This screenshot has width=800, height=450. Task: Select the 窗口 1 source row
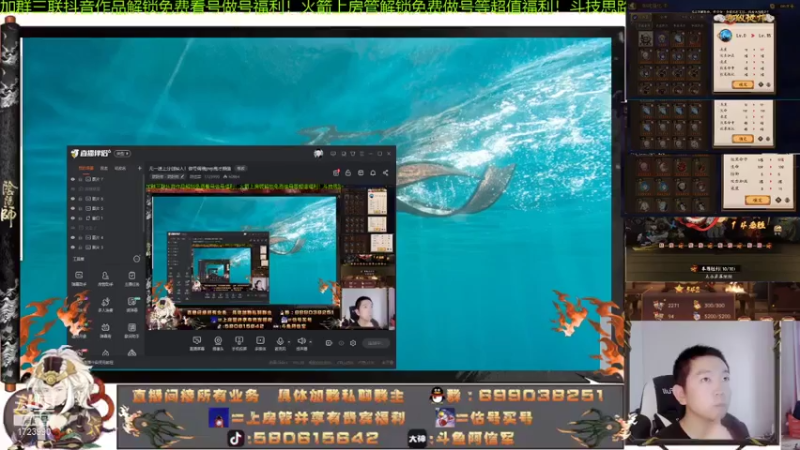[106, 218]
